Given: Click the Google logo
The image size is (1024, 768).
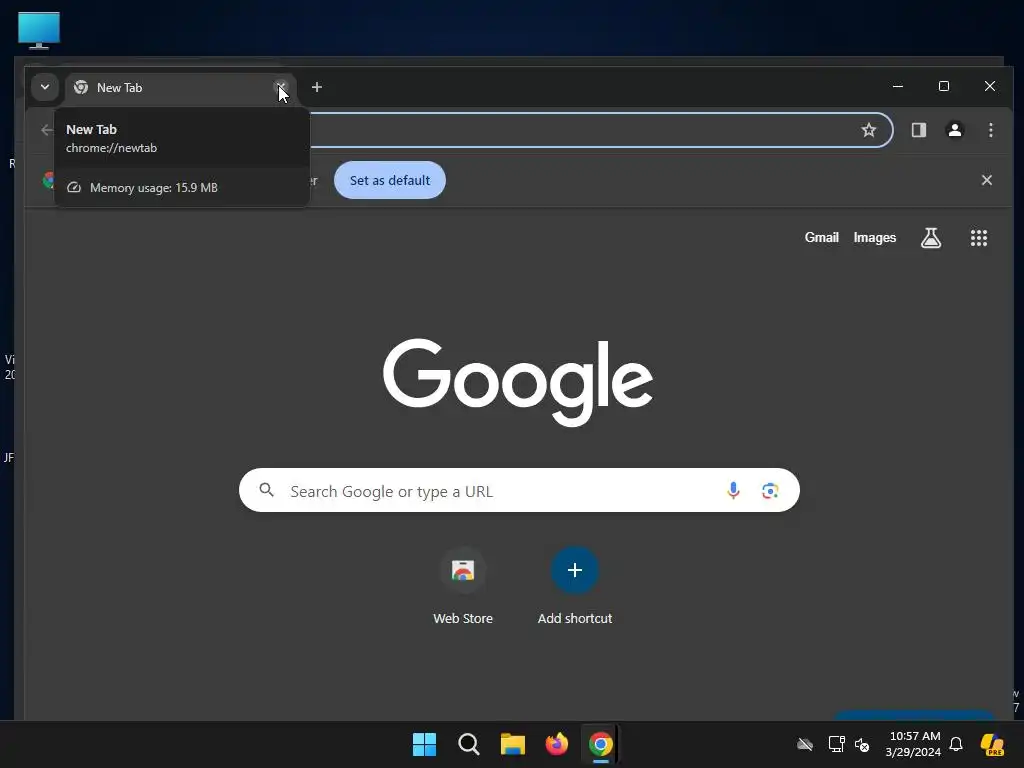Looking at the screenshot, I should (x=518, y=382).
